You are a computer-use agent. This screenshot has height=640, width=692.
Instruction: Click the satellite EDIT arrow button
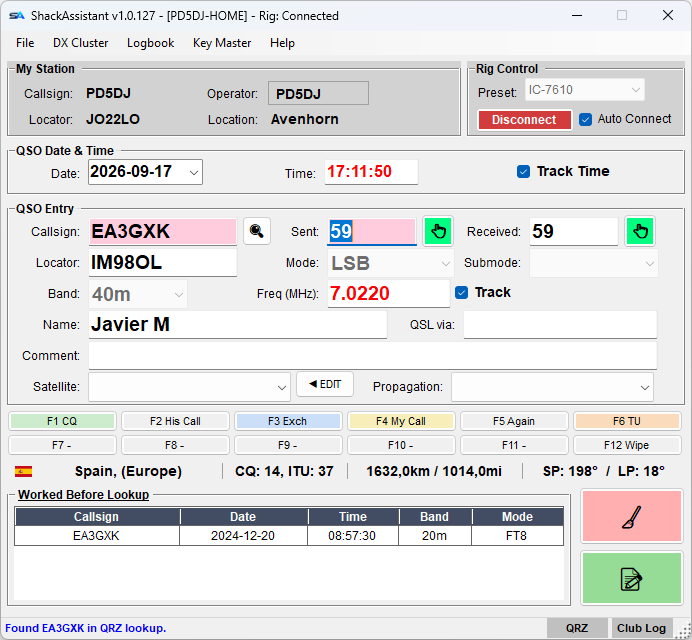tap(325, 384)
